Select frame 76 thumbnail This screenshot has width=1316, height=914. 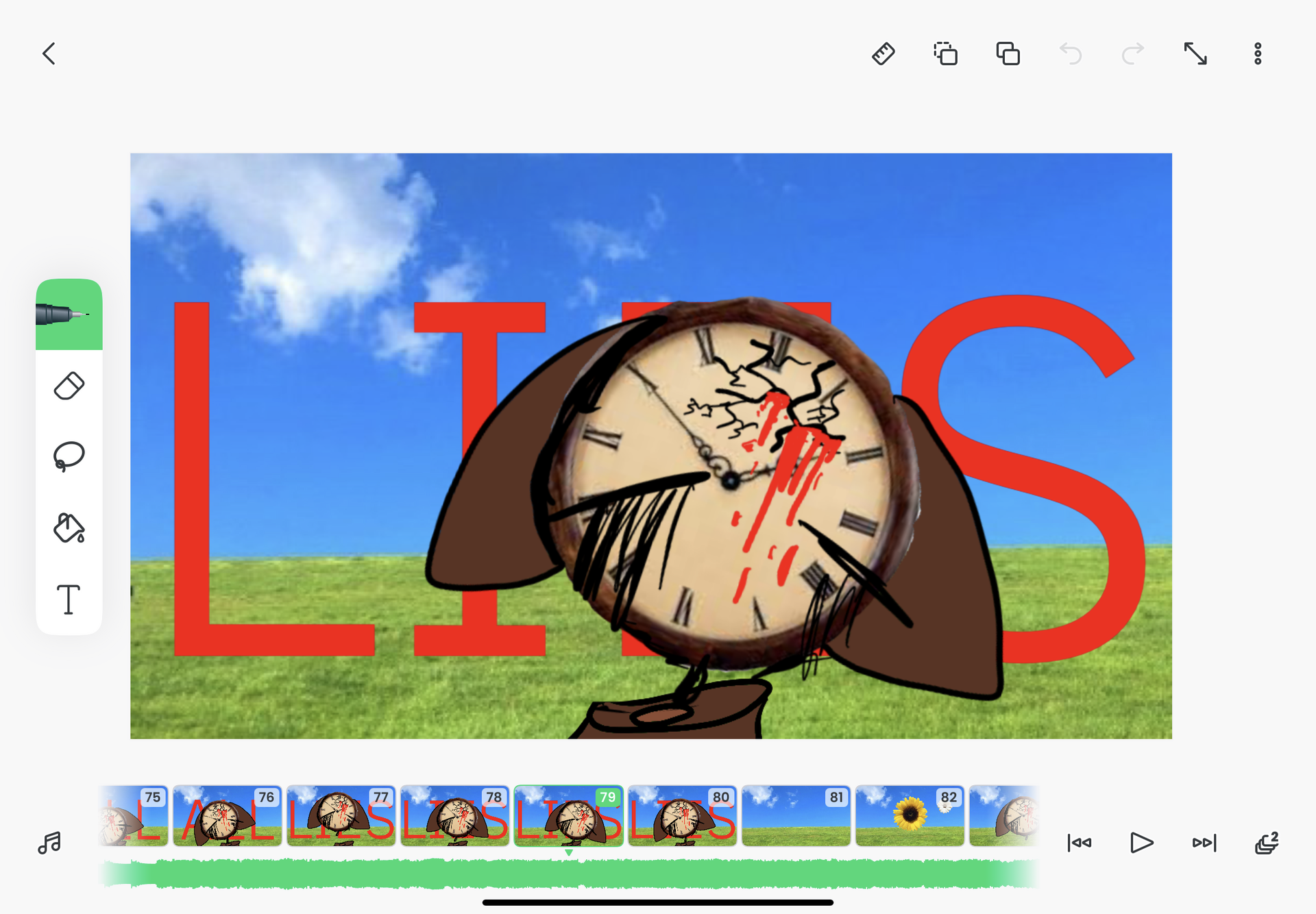coord(228,815)
